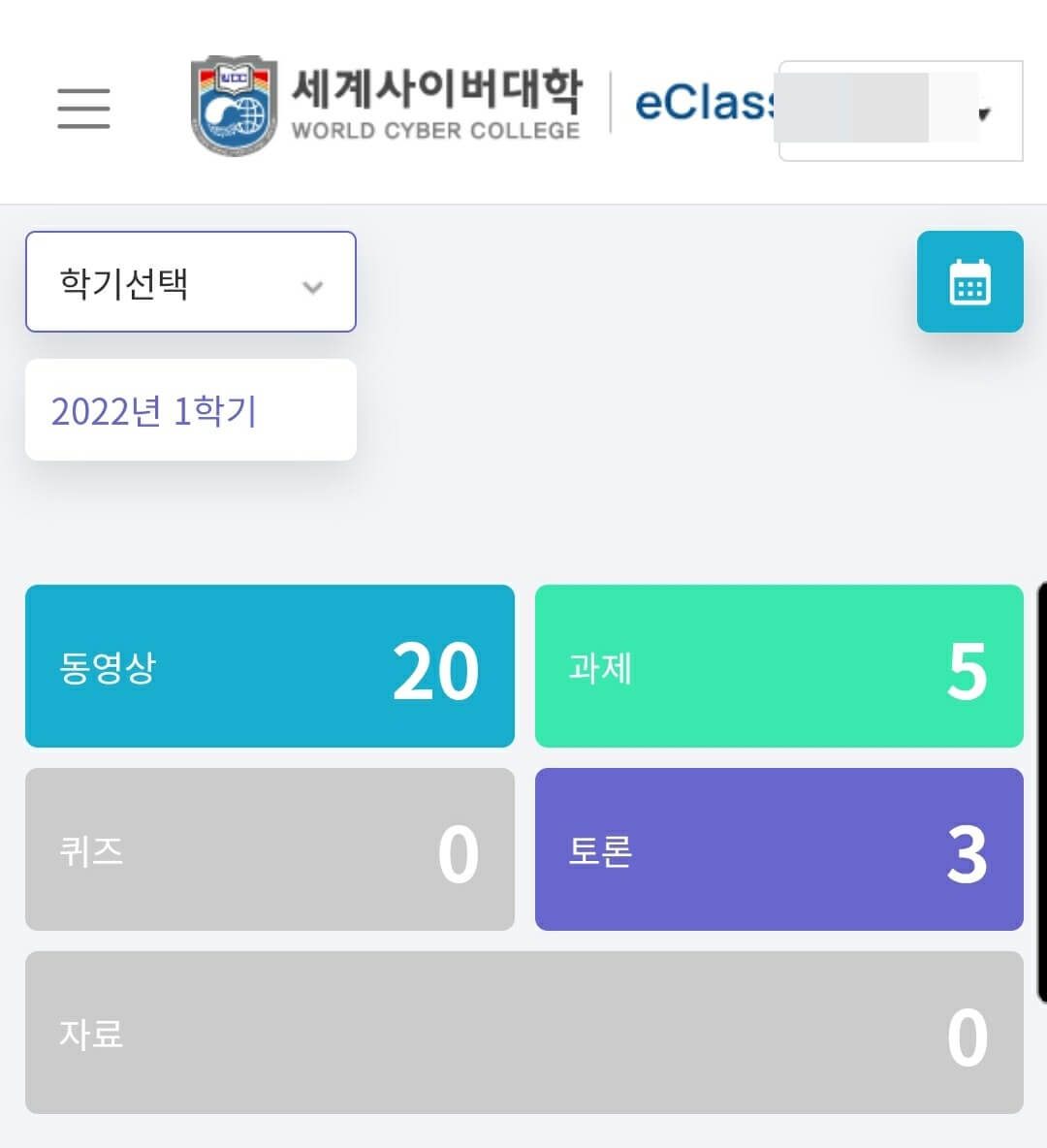
Task: Open the calendar icon button
Action: tap(969, 282)
